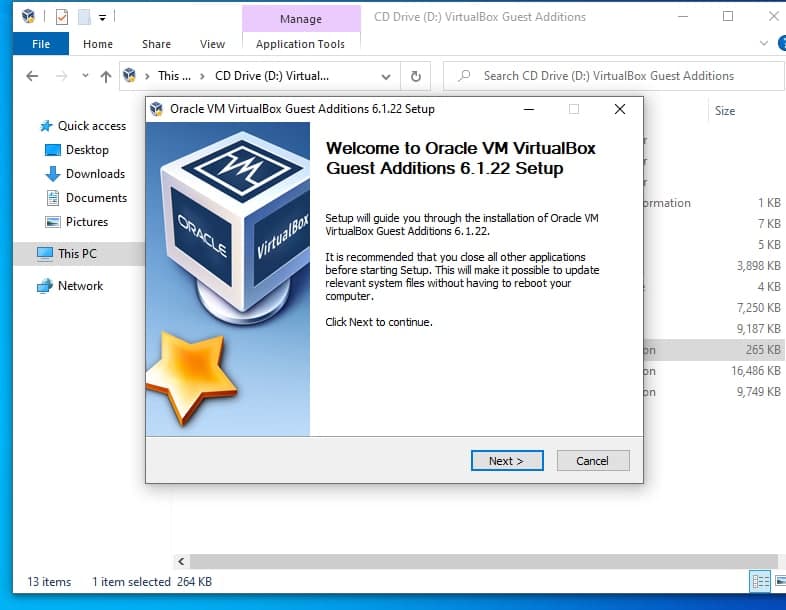The image size is (786, 610).
Task: Click setup dialog title bar icon
Action: pyautogui.click(x=156, y=109)
